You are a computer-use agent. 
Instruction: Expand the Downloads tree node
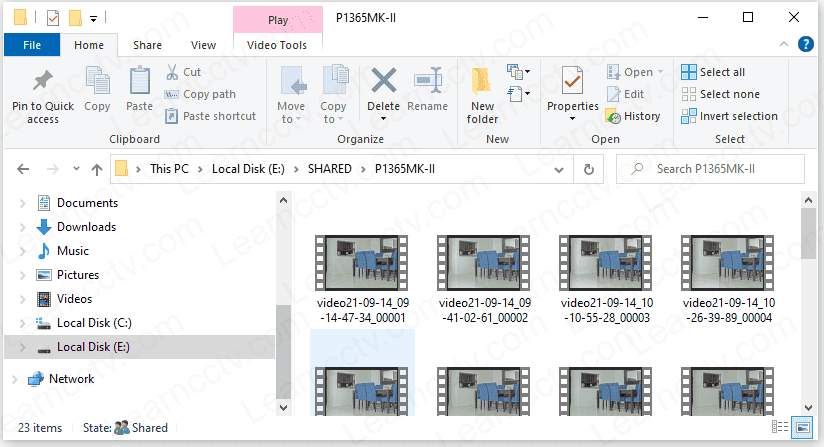[22, 227]
